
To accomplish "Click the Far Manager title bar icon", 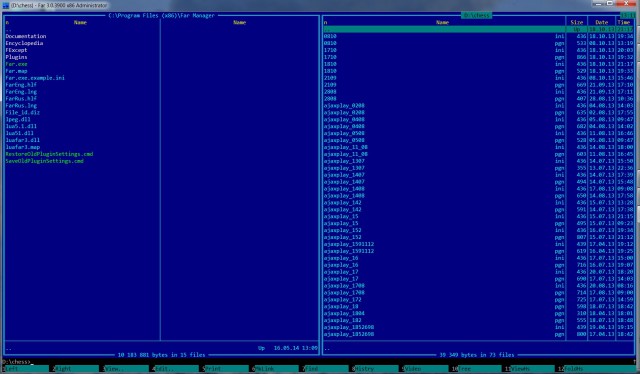I will 6,5.
